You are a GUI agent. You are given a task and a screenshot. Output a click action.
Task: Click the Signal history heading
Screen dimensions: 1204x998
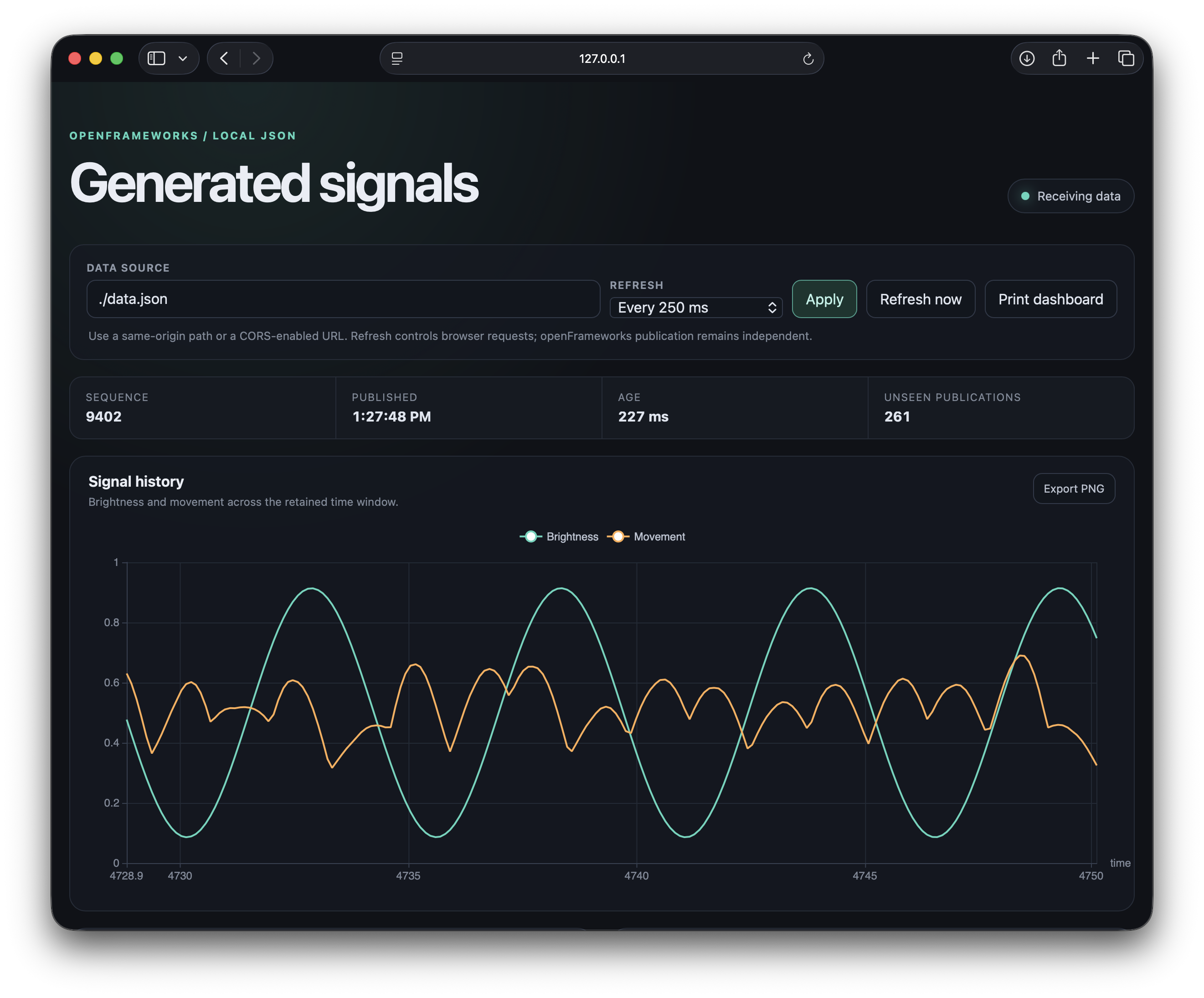tap(136, 482)
